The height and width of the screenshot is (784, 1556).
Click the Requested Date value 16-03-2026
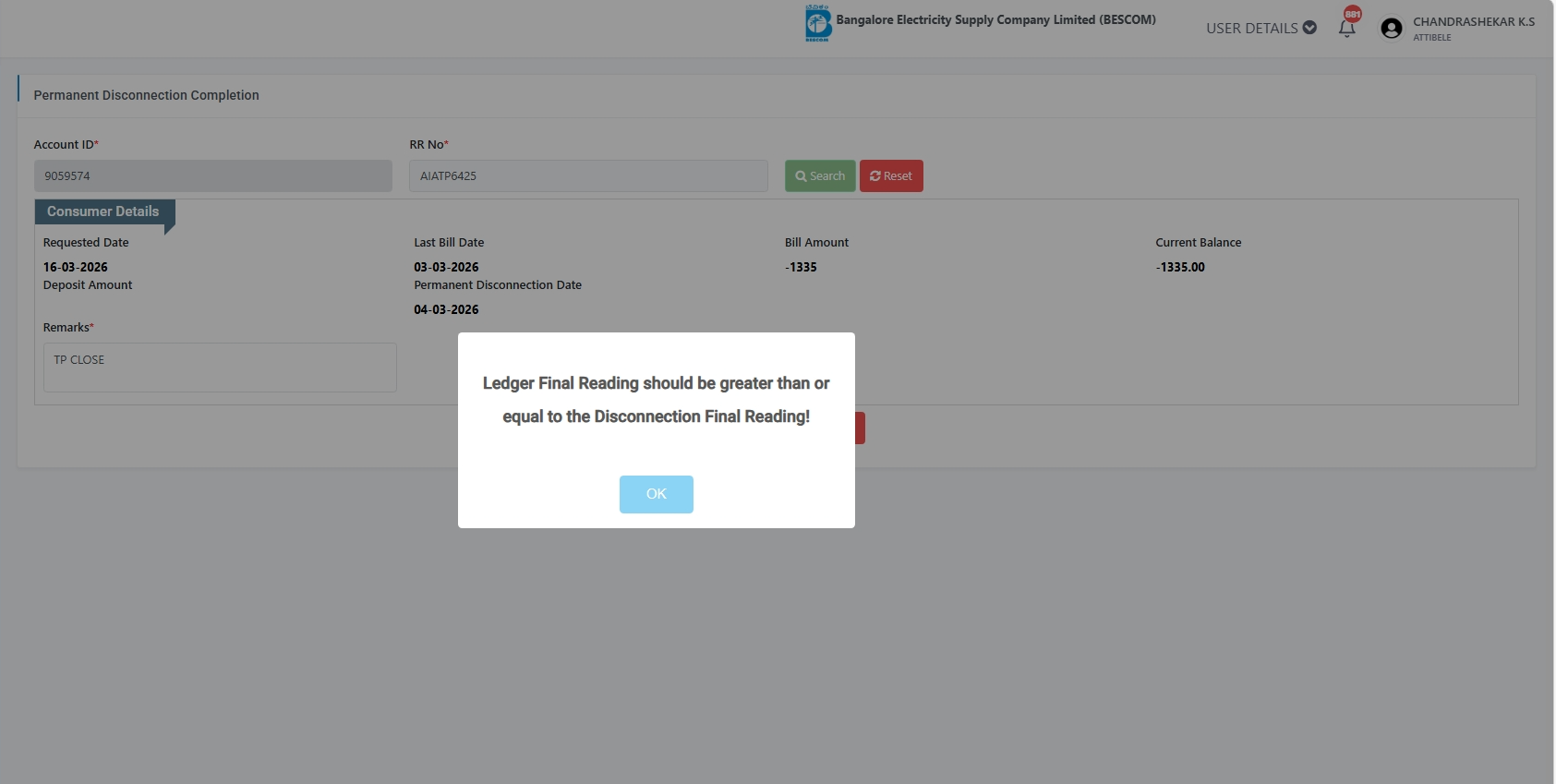point(76,267)
